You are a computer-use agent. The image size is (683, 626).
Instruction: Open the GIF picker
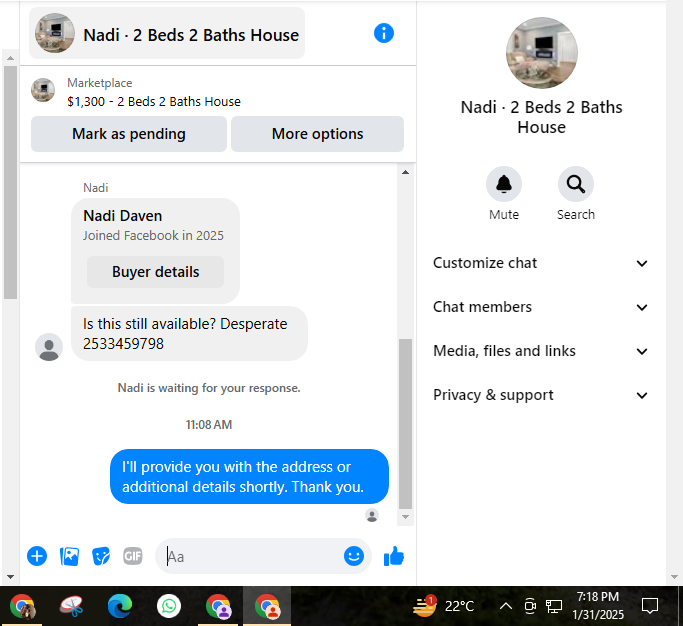pos(132,556)
